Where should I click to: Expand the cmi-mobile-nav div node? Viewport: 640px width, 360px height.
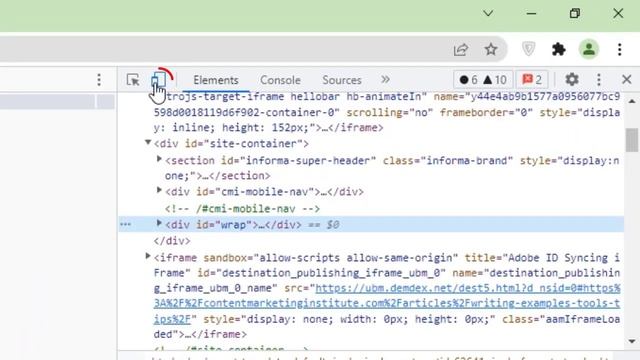159,190
